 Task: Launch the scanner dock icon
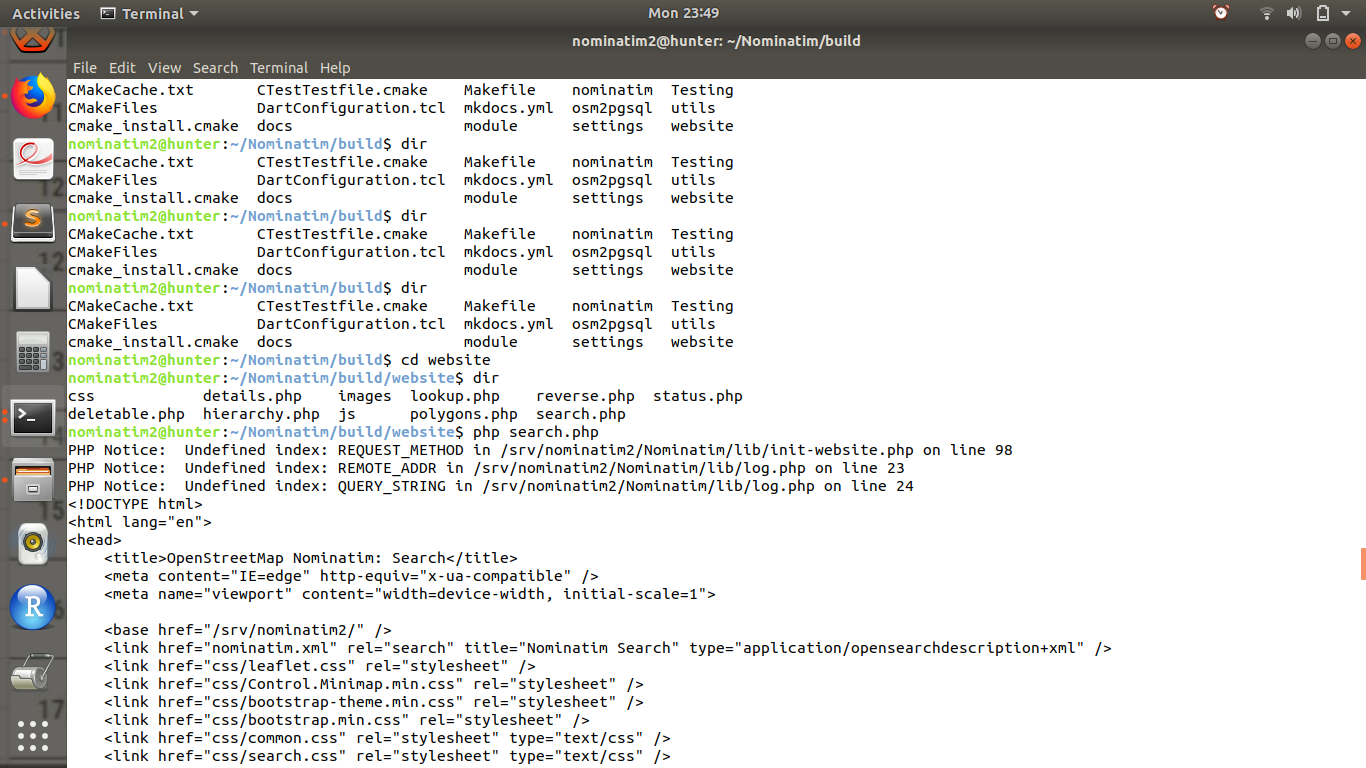click(33, 671)
